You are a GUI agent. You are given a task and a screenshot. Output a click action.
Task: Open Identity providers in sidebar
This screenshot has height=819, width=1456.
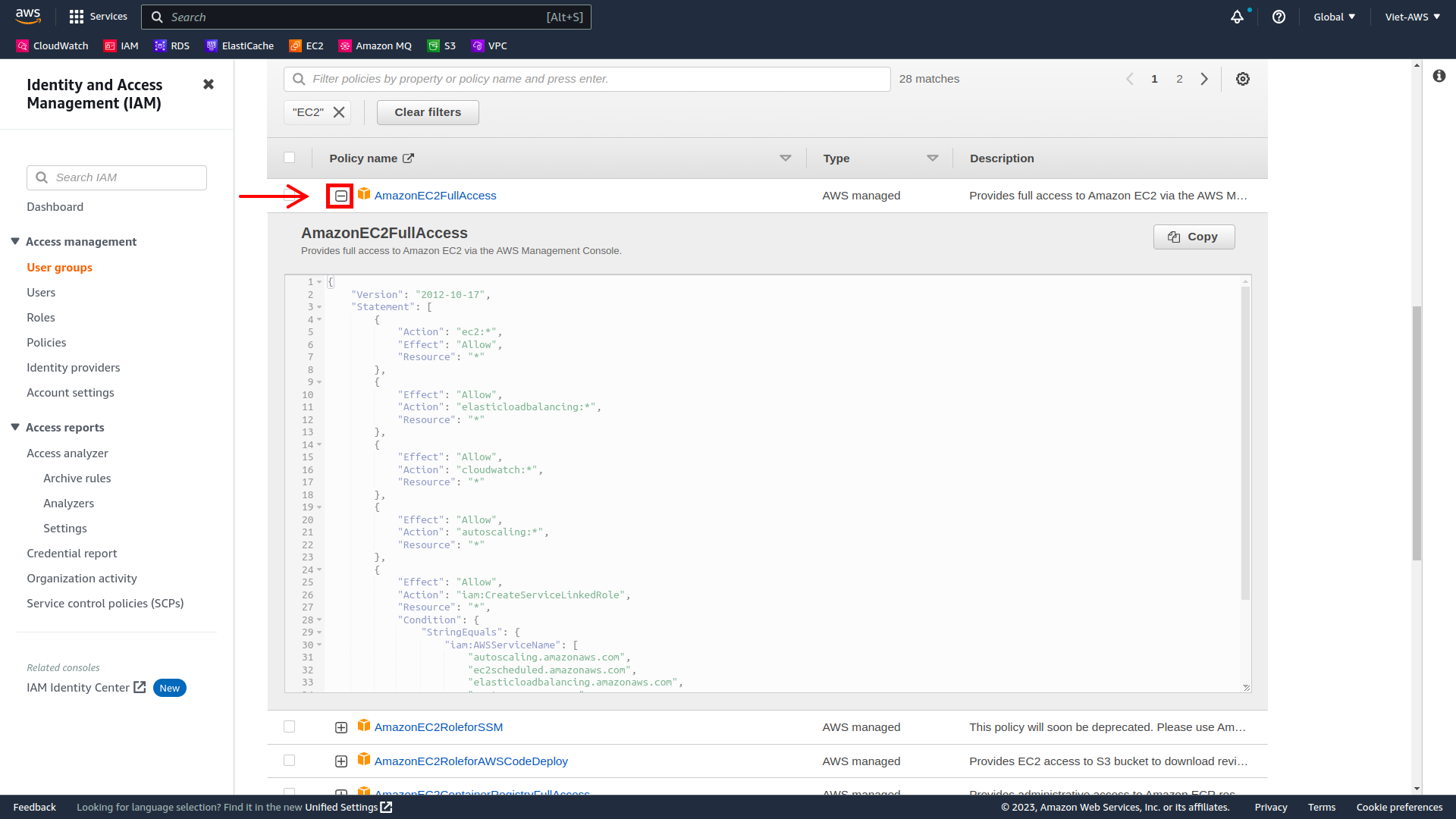[74, 368]
